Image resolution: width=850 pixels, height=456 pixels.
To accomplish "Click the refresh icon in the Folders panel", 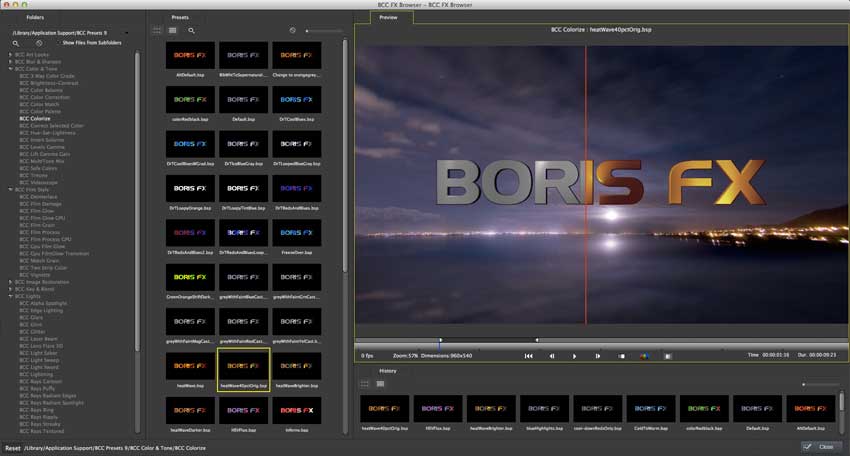I will [x=39, y=43].
